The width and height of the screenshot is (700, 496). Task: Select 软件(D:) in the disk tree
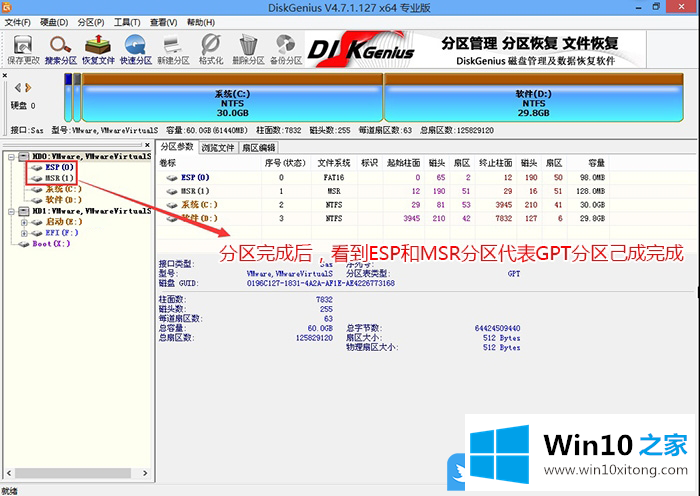coord(63,200)
